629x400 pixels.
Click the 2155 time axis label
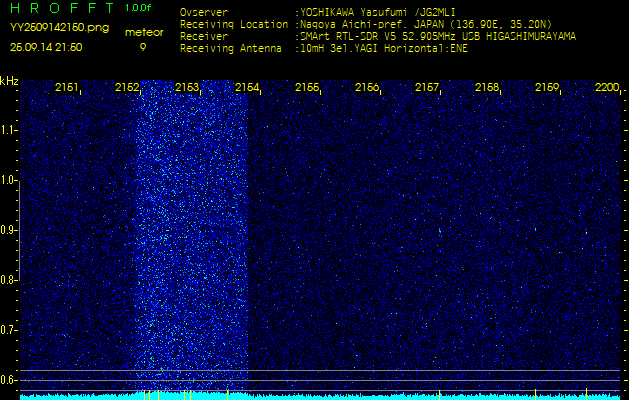click(307, 87)
